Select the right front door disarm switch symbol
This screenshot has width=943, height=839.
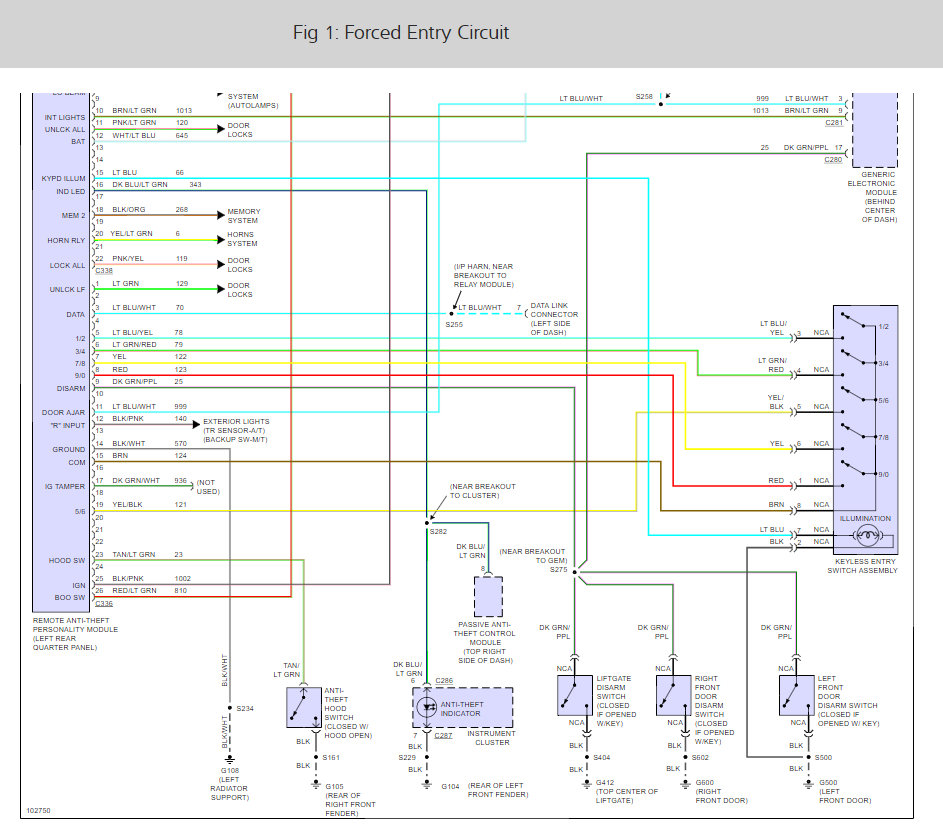coord(673,695)
